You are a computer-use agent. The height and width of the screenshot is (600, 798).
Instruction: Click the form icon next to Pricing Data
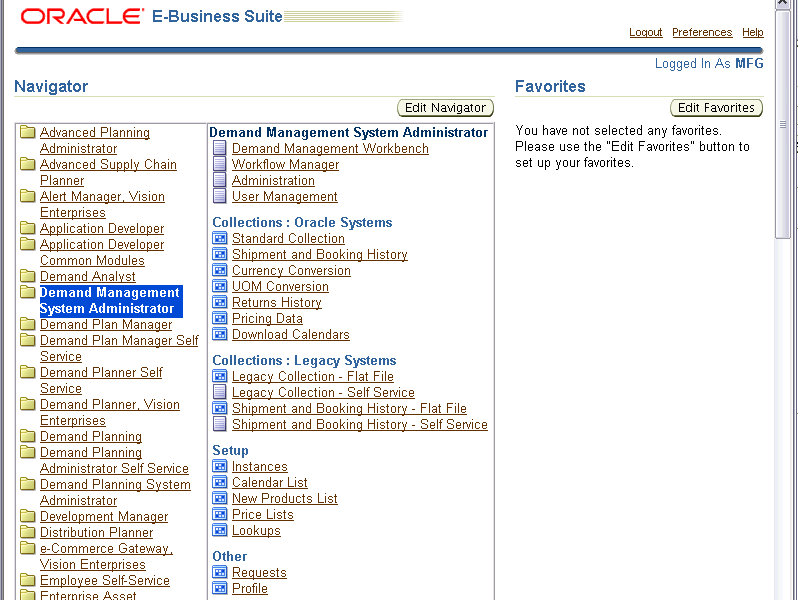pos(219,318)
